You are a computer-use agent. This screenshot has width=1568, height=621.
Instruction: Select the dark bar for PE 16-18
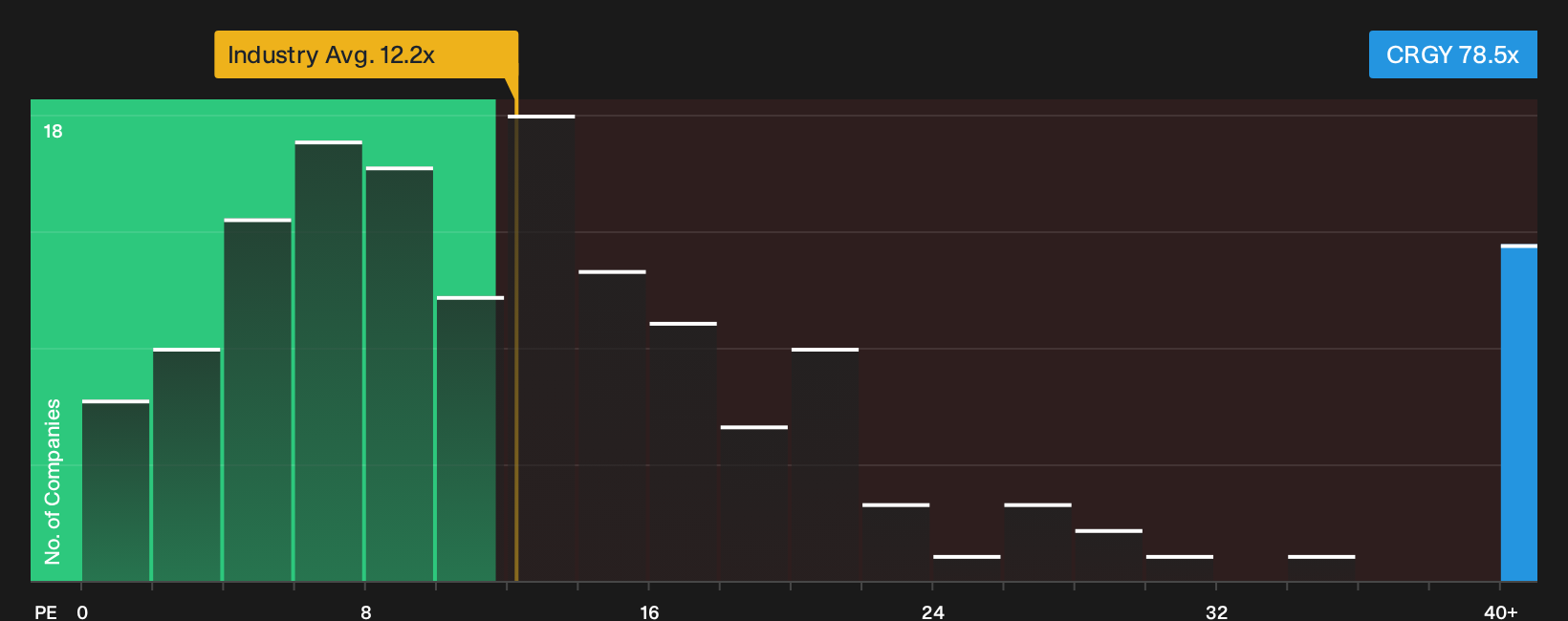click(x=683, y=451)
